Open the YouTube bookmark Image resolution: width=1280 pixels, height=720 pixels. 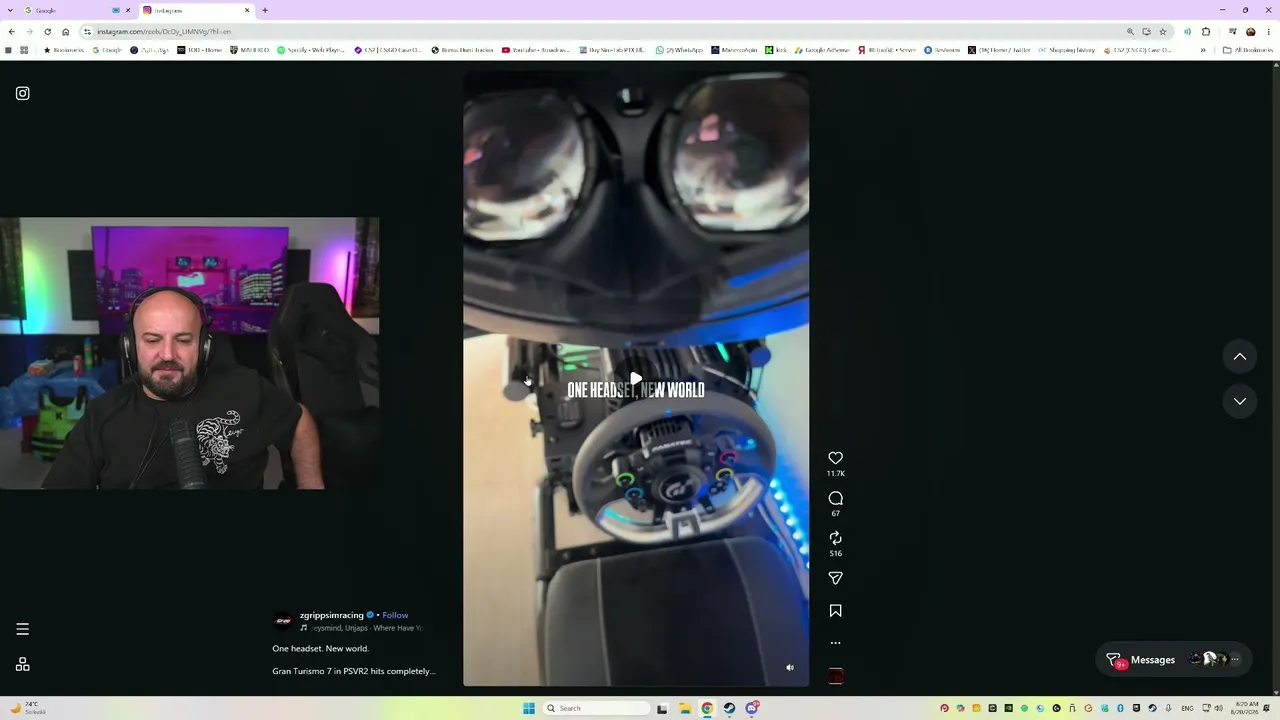click(x=536, y=50)
